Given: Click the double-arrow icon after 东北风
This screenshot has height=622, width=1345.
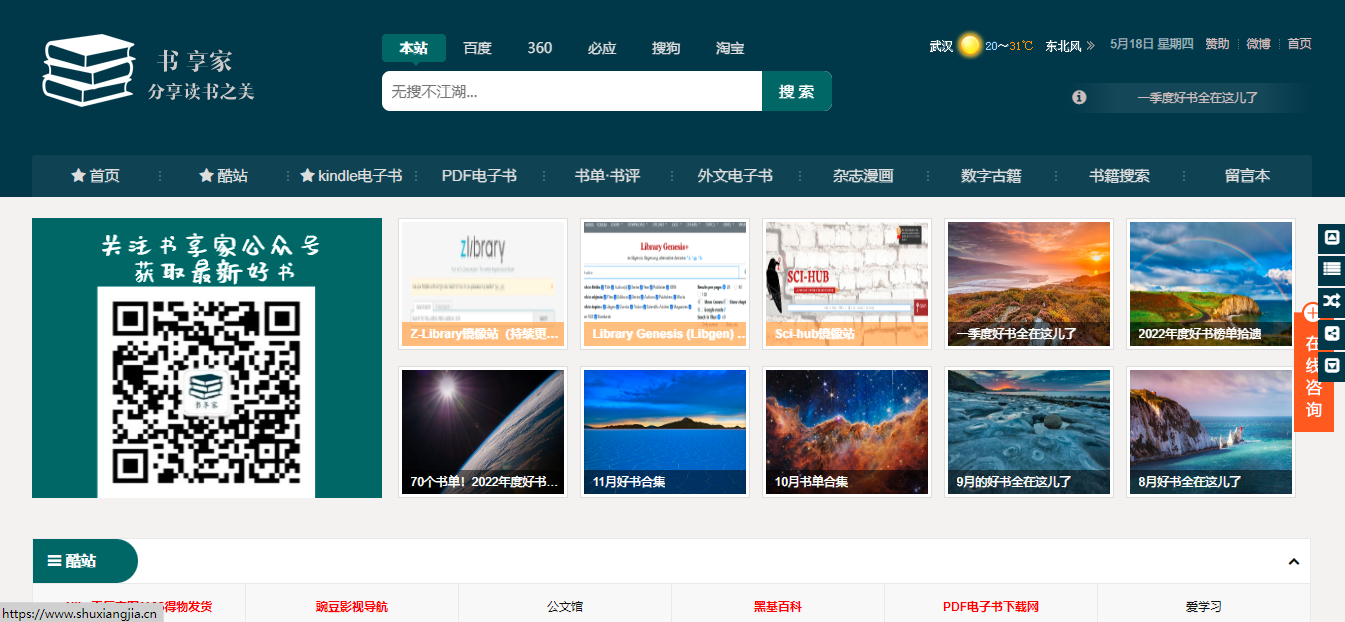Looking at the screenshot, I should [1090, 45].
